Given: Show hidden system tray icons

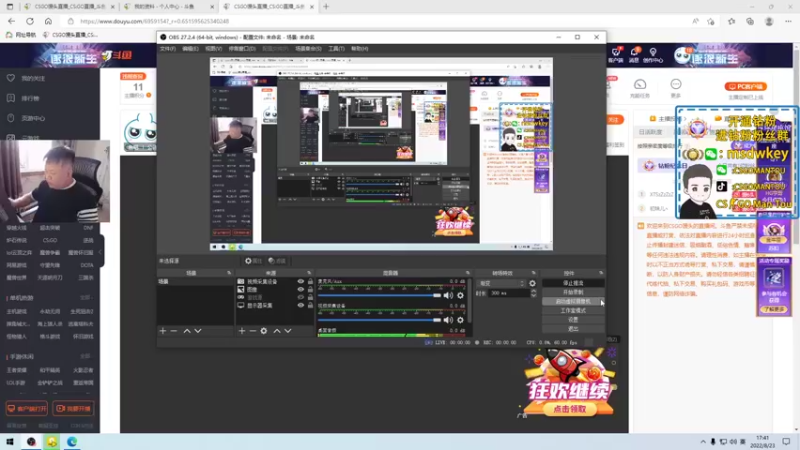Looking at the screenshot, I should point(703,442).
